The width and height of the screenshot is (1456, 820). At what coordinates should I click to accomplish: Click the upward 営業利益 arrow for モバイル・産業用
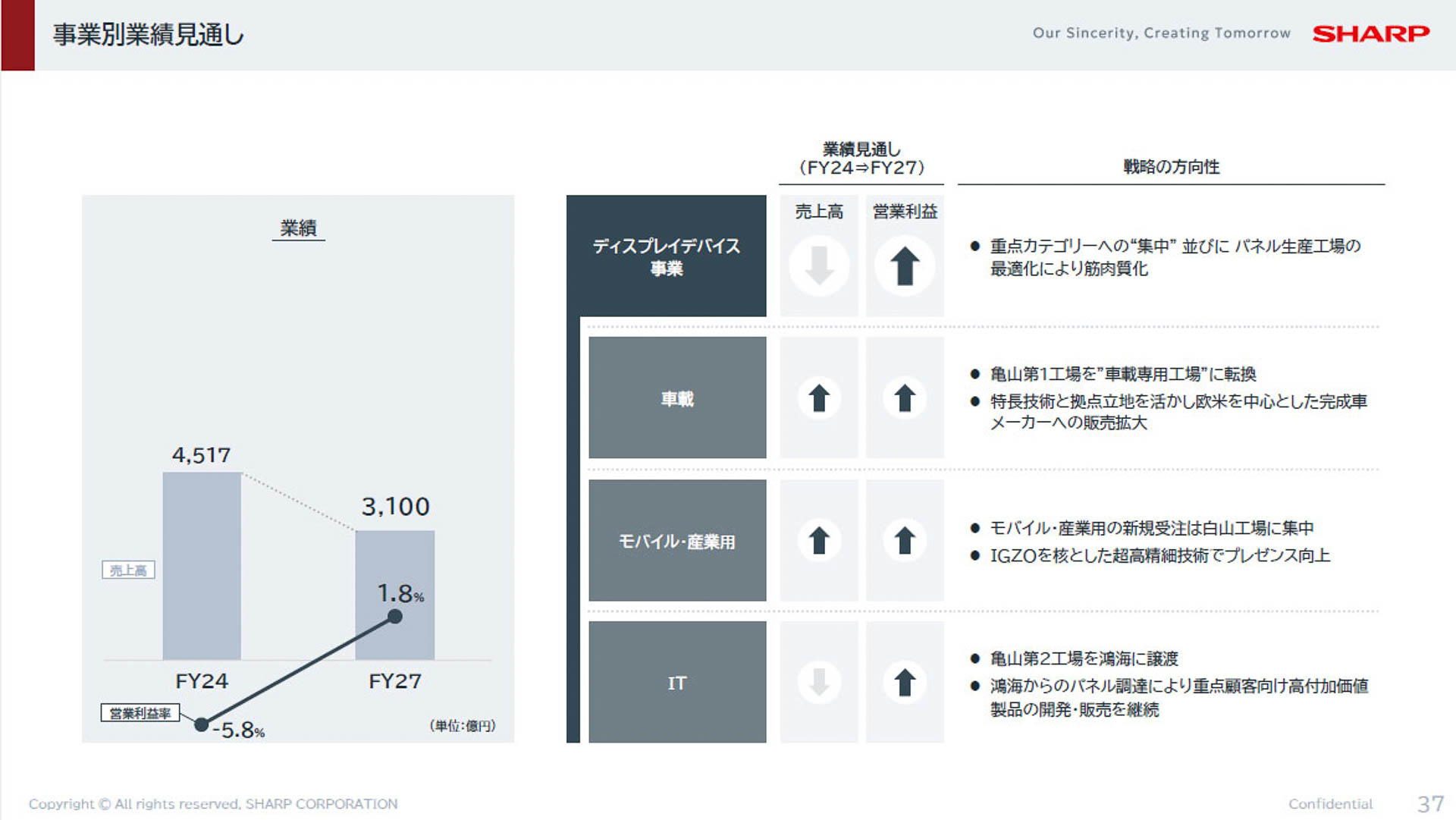pyautogui.click(x=904, y=540)
